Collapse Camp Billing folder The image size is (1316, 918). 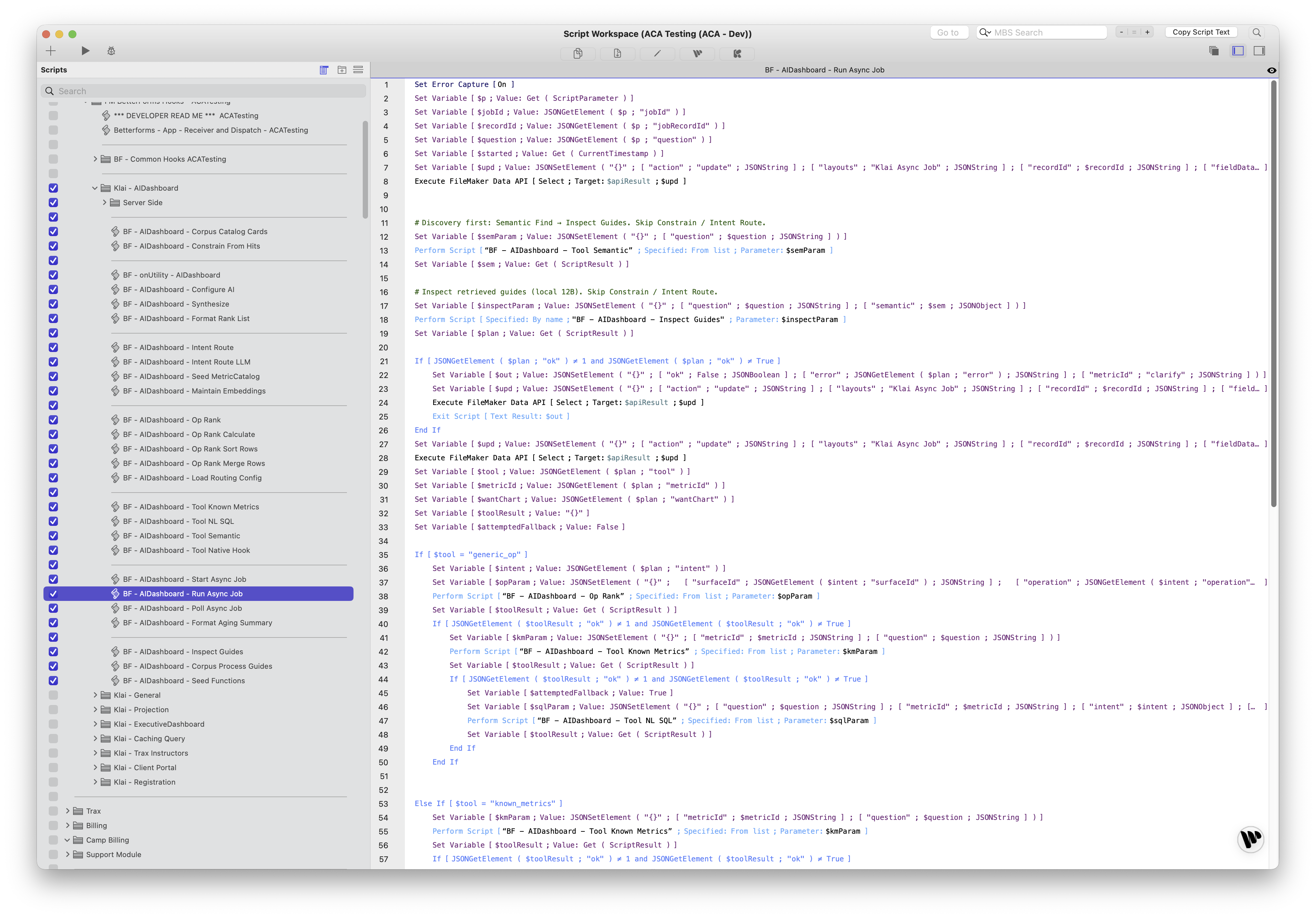(x=67, y=840)
